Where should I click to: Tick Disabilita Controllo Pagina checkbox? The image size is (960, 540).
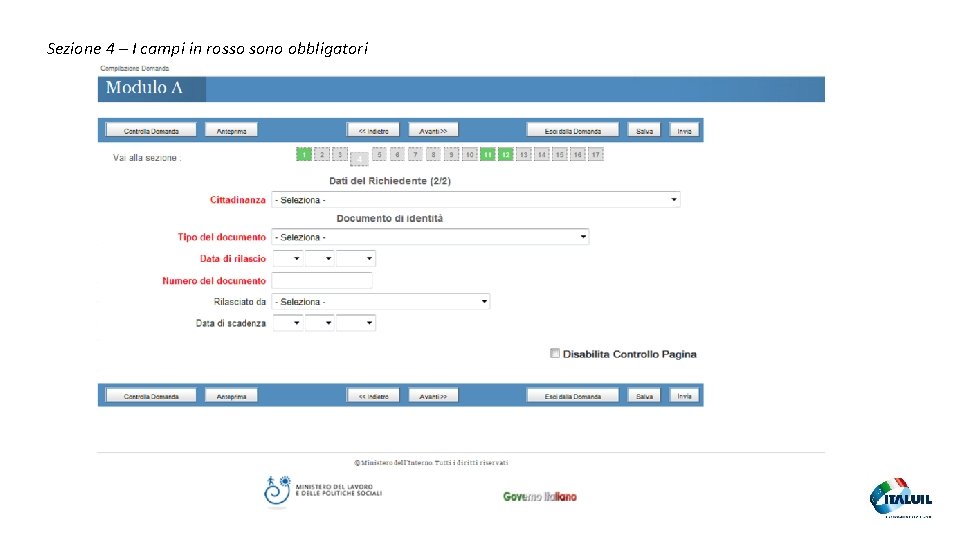click(555, 353)
